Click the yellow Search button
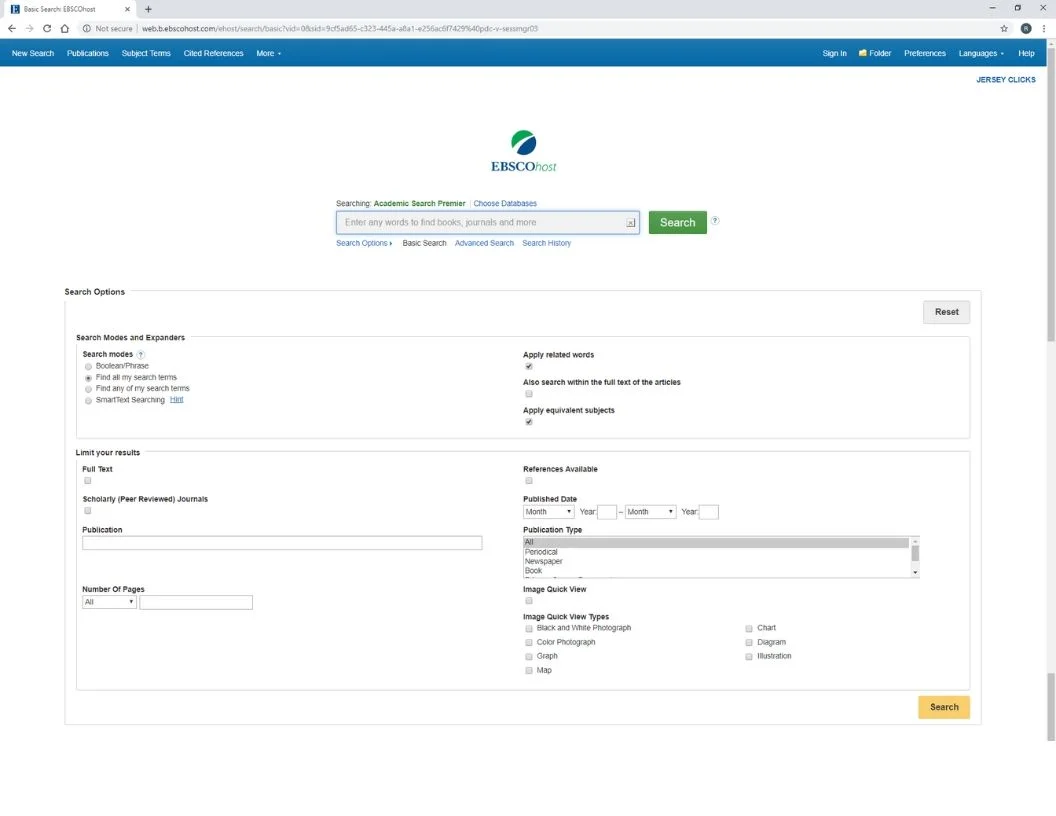This screenshot has width=1056, height=816. click(x=944, y=708)
